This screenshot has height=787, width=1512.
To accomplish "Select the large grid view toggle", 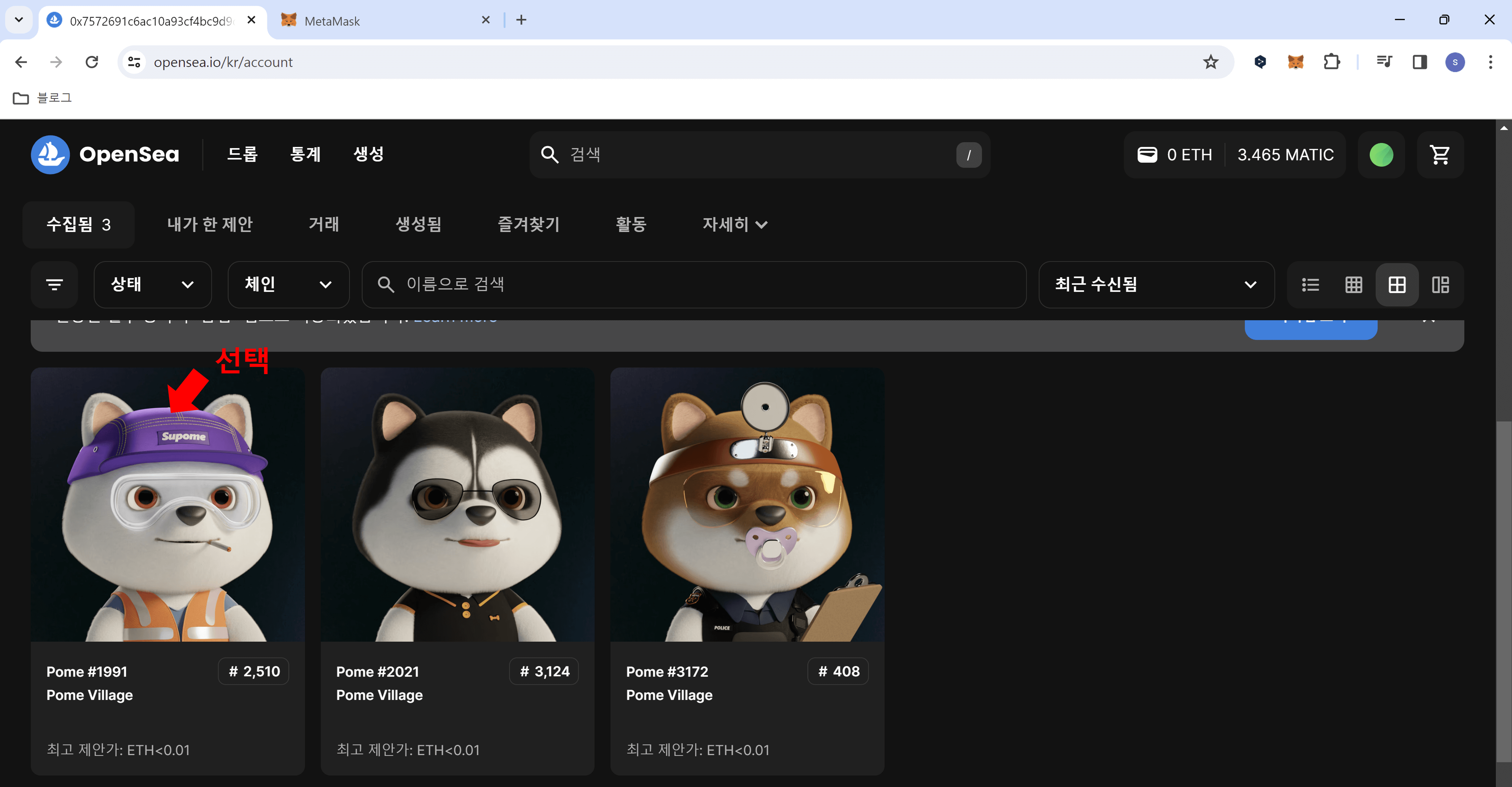I will [x=1397, y=285].
